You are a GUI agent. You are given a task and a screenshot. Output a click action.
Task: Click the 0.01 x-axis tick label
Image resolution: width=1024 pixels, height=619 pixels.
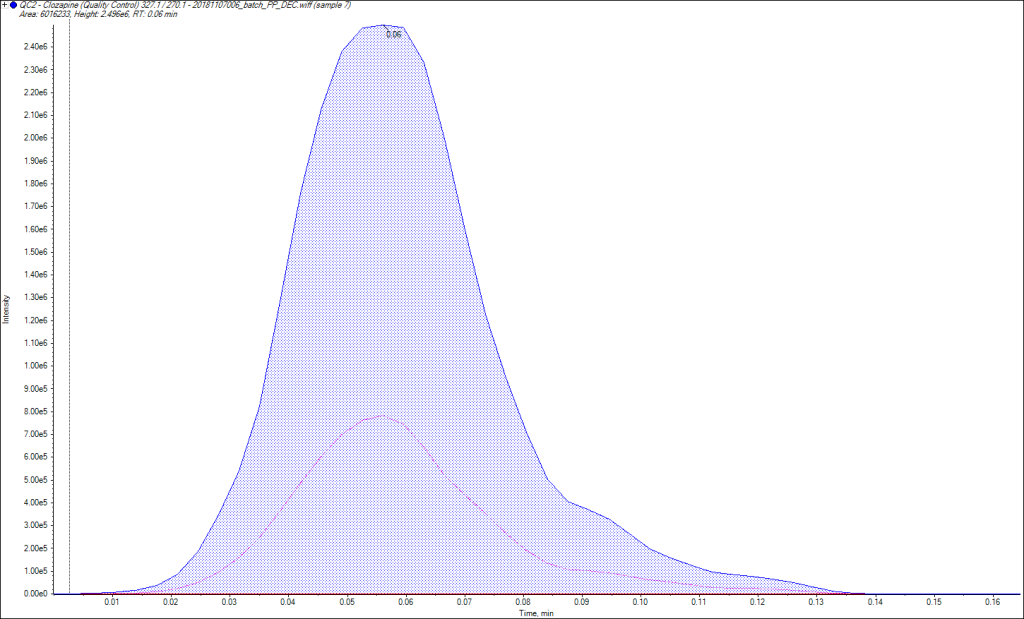[x=112, y=601]
